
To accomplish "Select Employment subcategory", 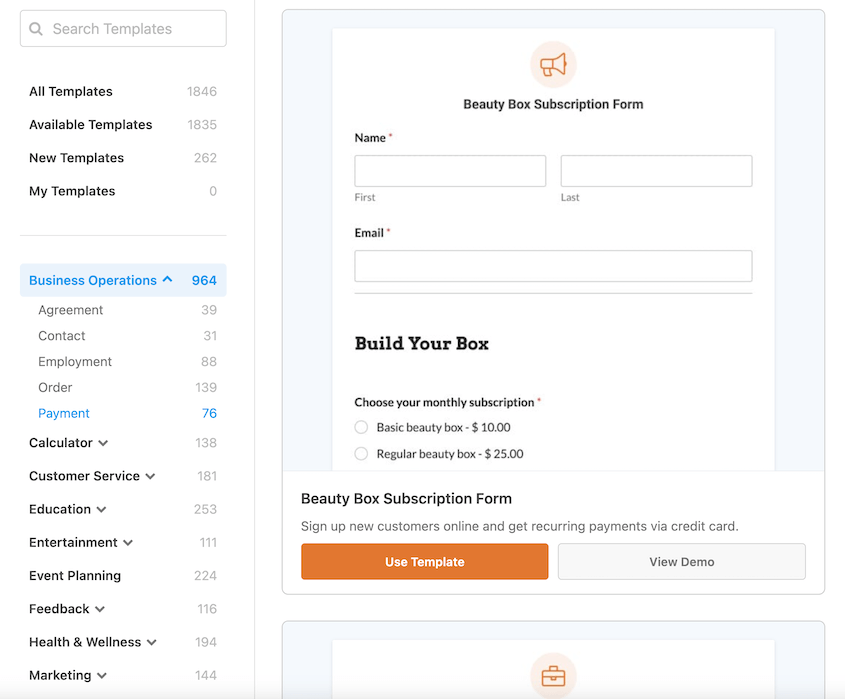I will [75, 362].
